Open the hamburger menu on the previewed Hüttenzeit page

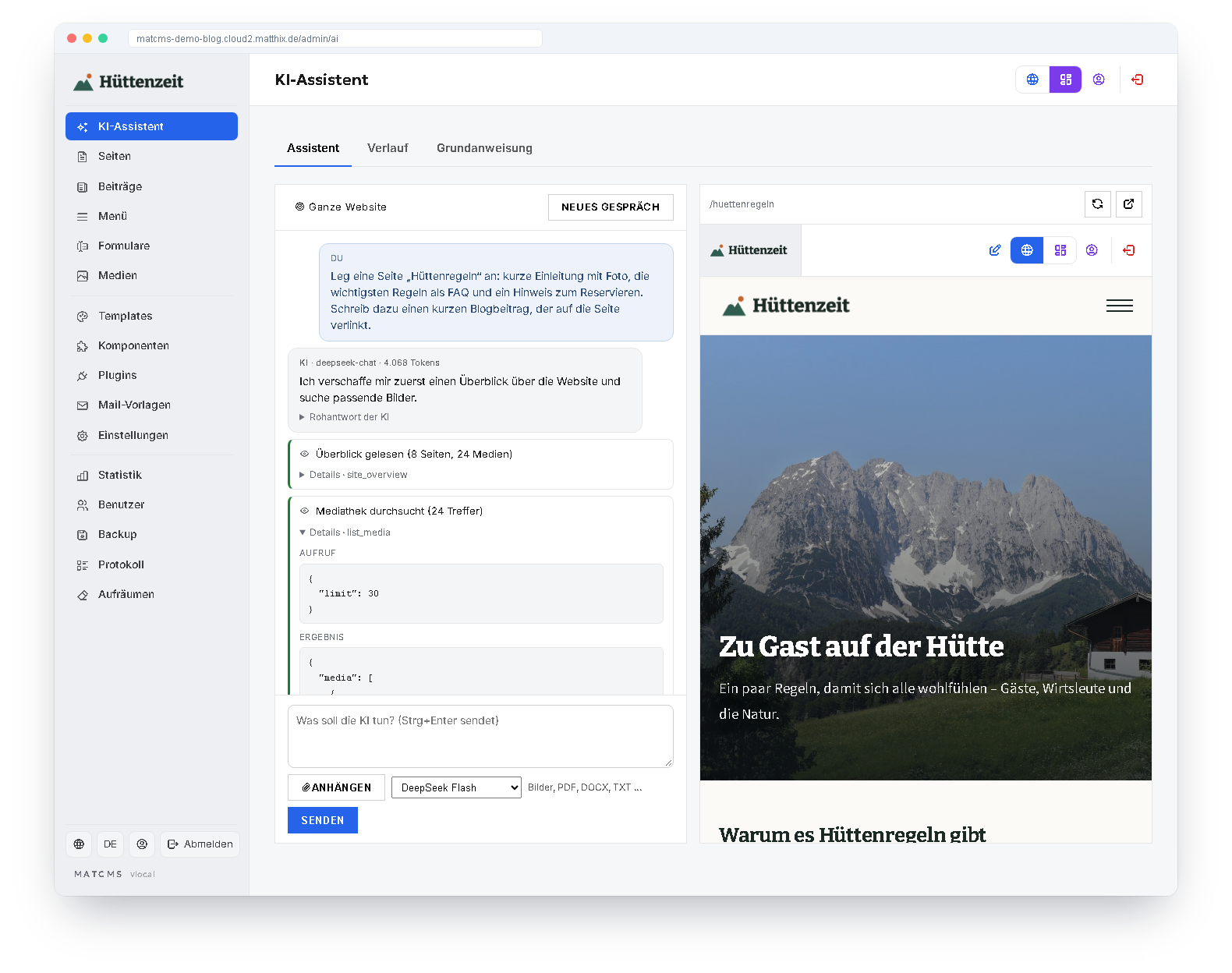tap(1119, 306)
